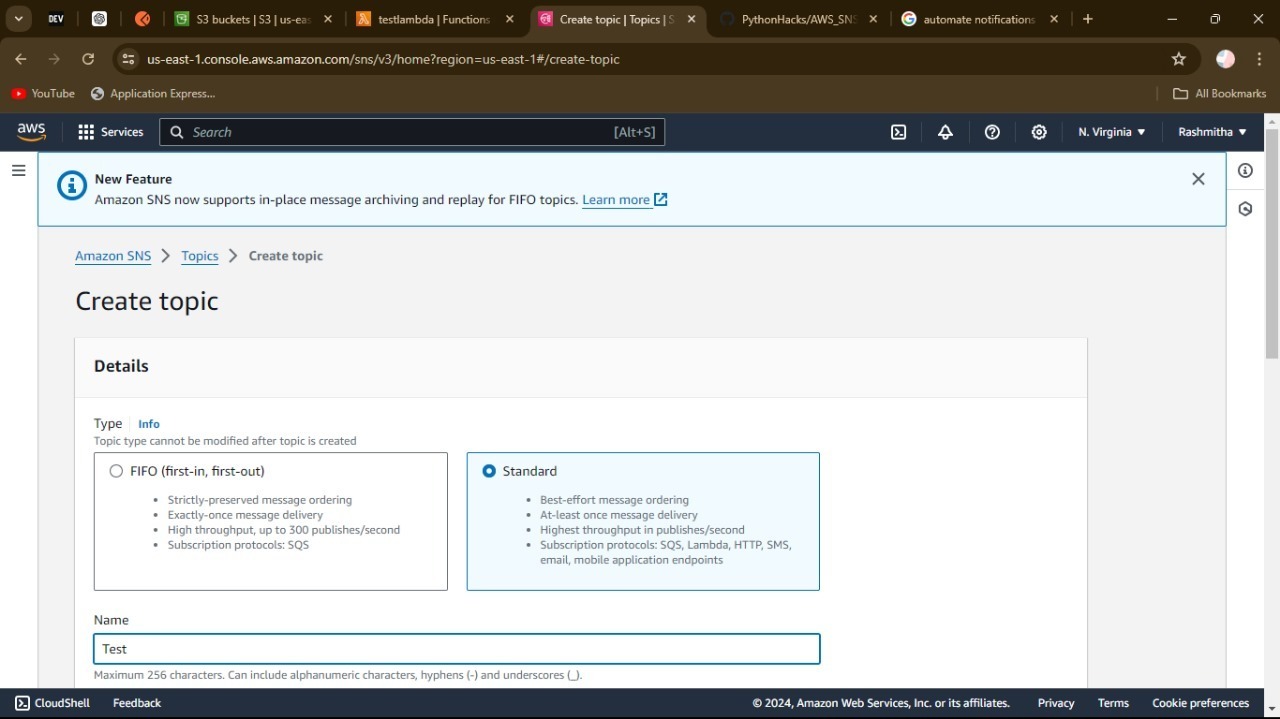
Task: Go to Amazon SNS breadcrumb
Action: coord(113,256)
